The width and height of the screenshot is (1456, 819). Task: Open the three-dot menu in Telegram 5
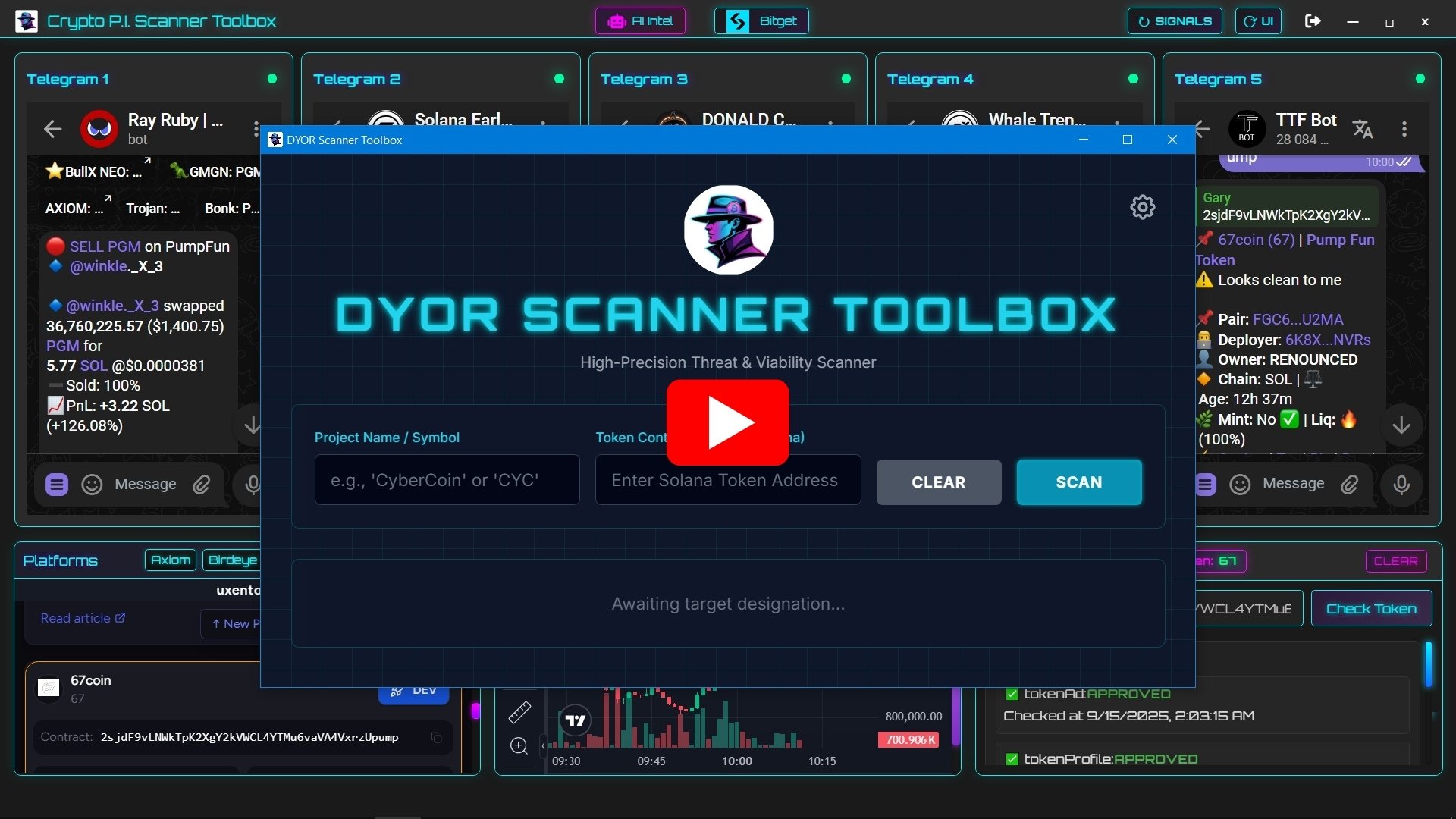1404,129
